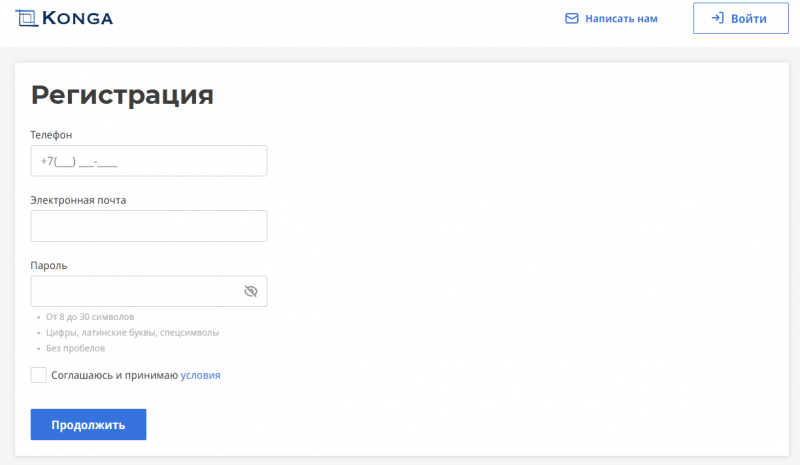Focus the phone number input field
The image size is (800, 465).
pos(149,161)
